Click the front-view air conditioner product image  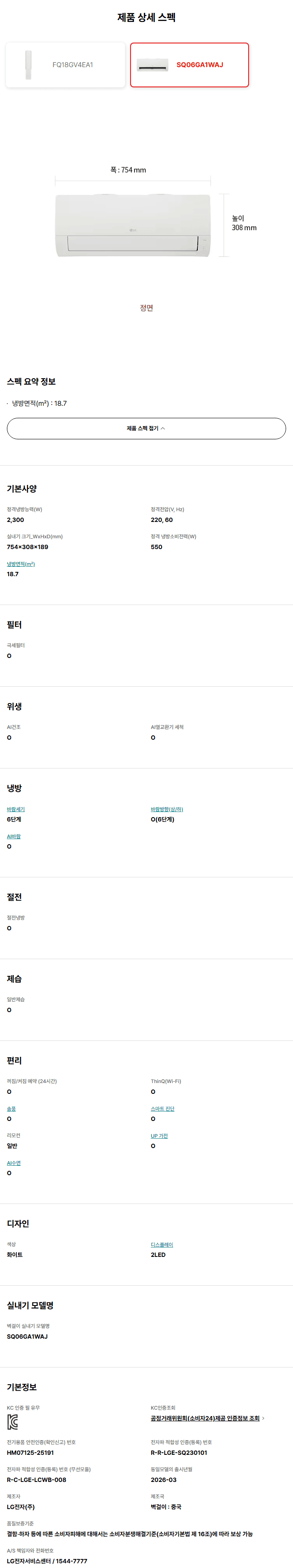[x=133, y=225]
